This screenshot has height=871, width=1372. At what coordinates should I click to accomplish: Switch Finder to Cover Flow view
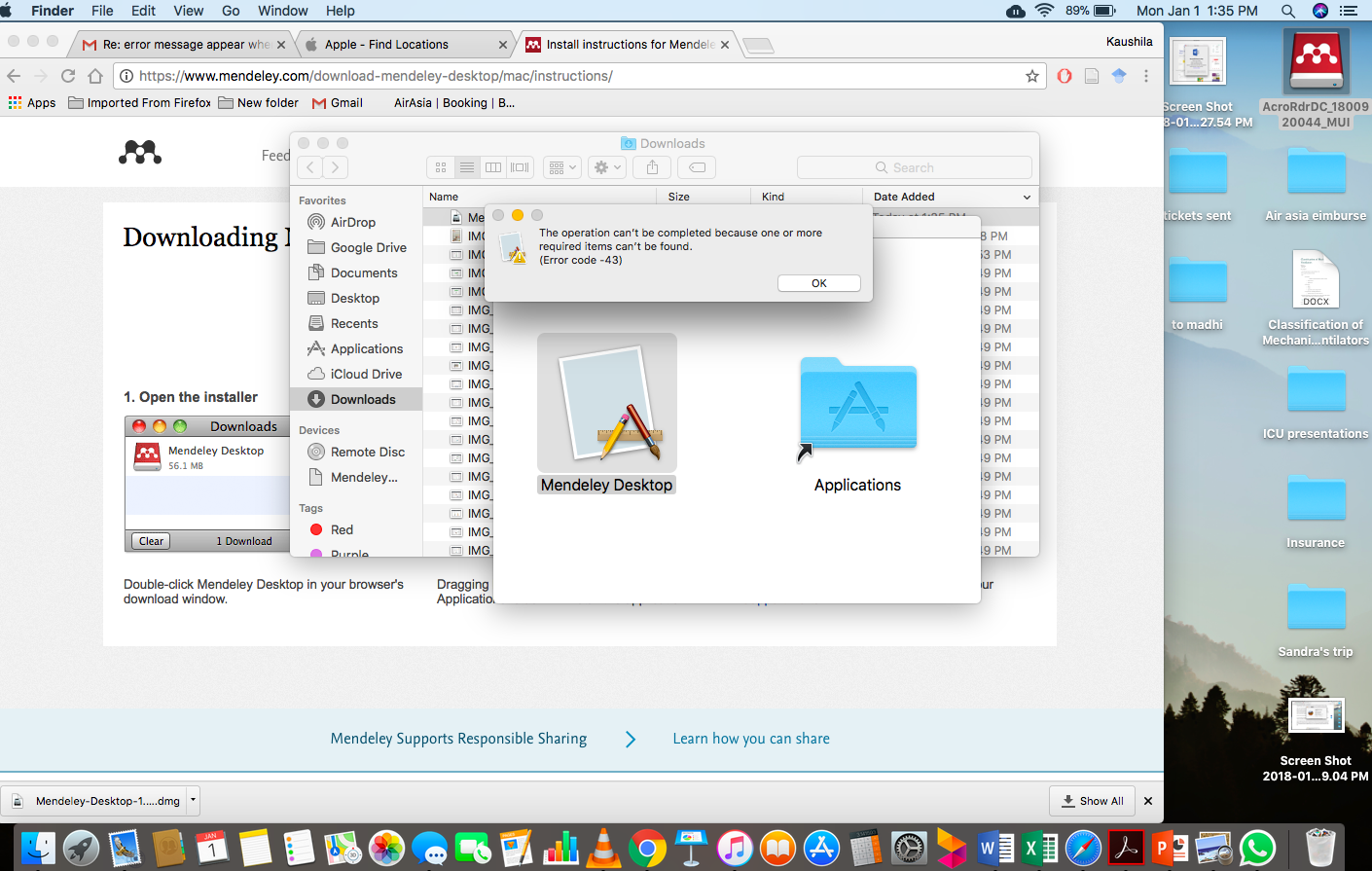[521, 167]
